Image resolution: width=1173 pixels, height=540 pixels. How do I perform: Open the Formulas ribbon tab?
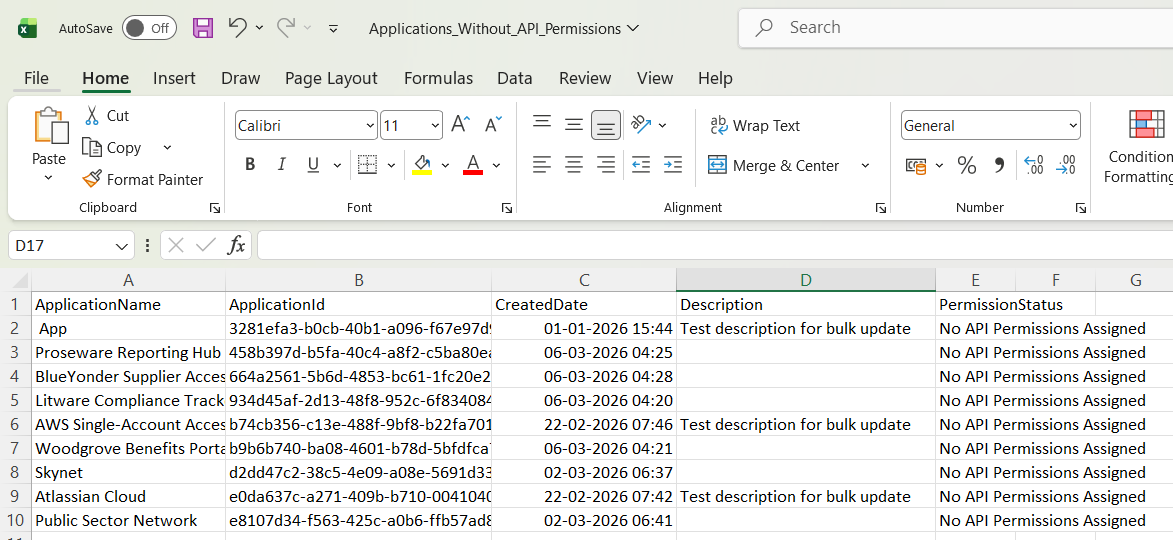[x=438, y=78]
